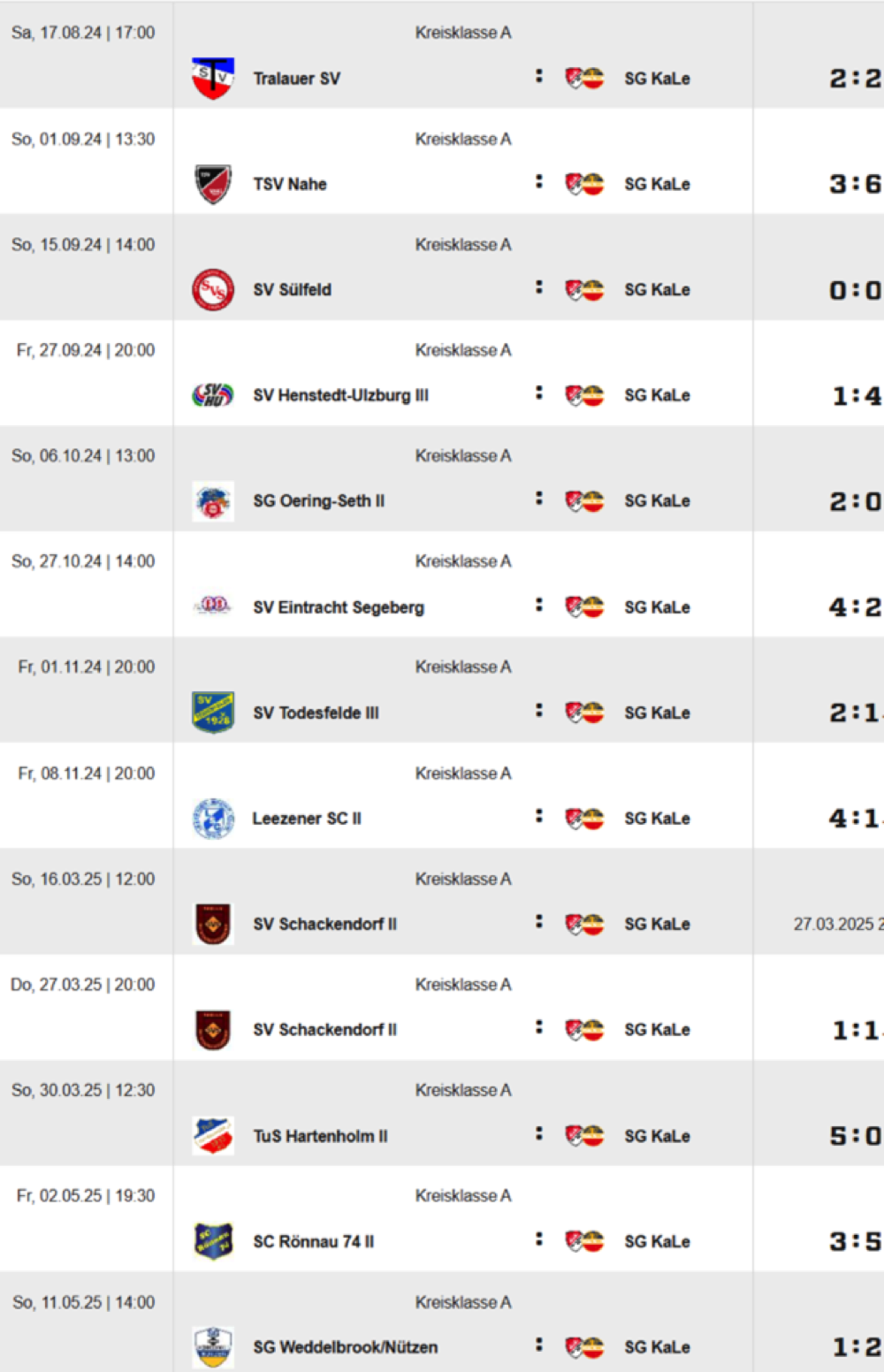
Task: Click the SG KaLe crest in Leezener match
Action: click(584, 819)
